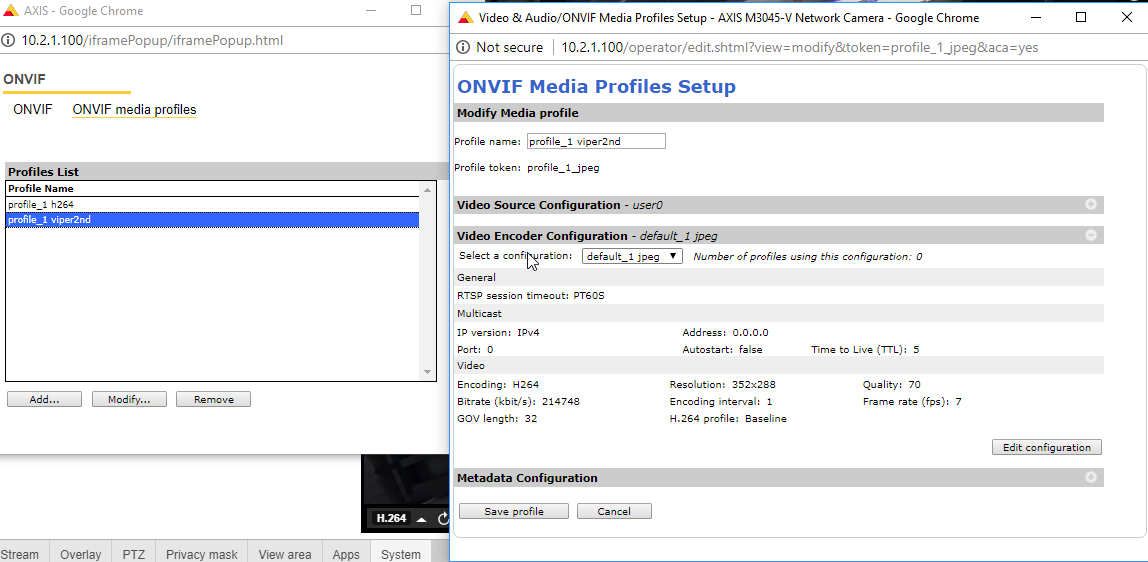Image resolution: width=1148 pixels, height=562 pixels.
Task: Switch to the ONVIF tab
Action: [x=33, y=110]
